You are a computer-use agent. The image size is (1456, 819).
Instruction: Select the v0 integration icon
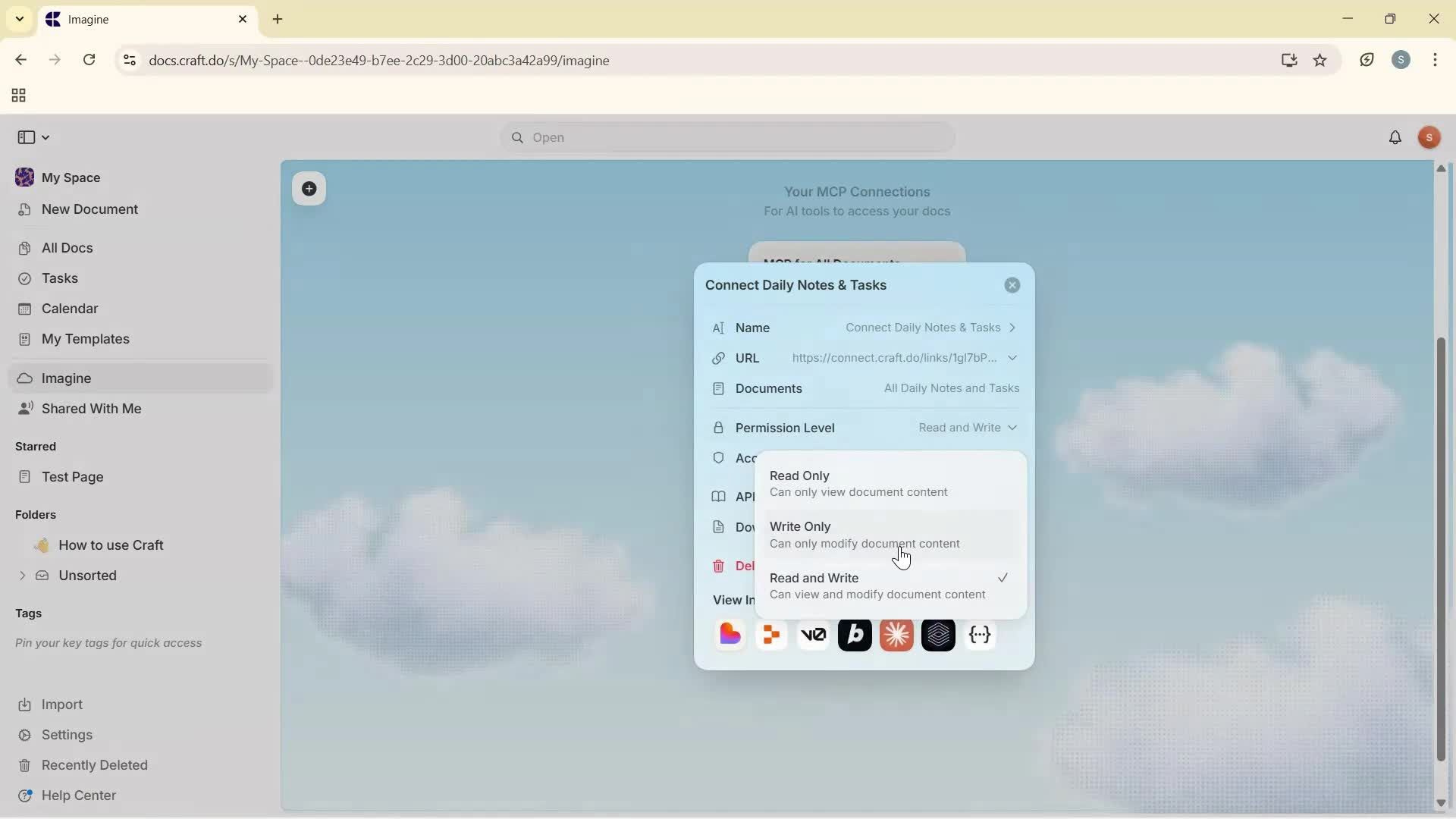coord(813,635)
